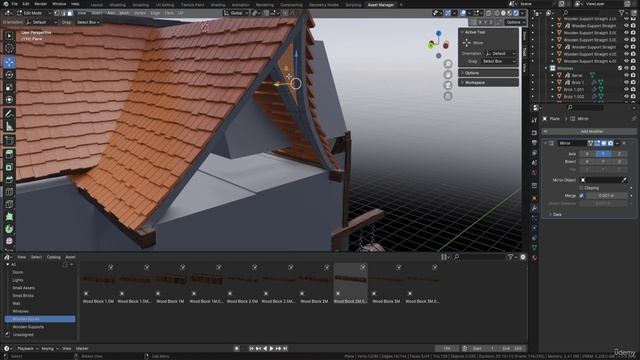The image size is (640, 360).
Task: Toggle visibility of the Windows collection
Action: (x=626, y=68)
